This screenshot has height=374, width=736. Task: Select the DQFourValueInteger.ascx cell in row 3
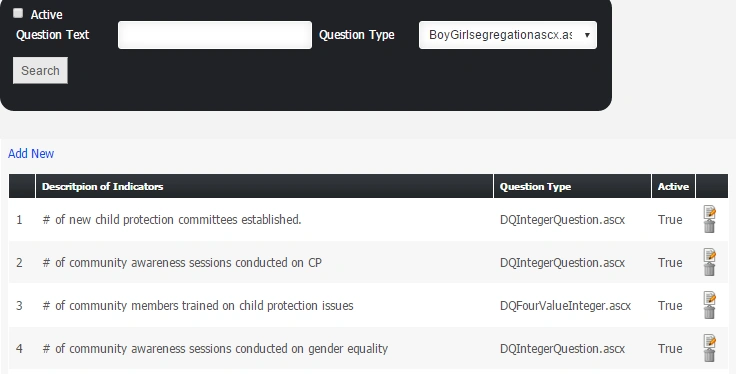[x=565, y=306]
